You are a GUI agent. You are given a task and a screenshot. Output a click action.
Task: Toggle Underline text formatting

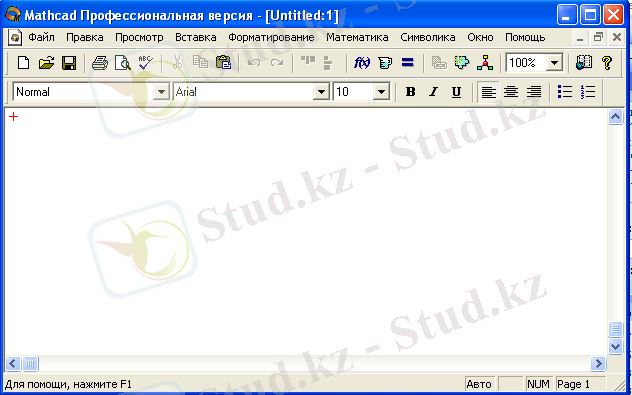pos(456,92)
